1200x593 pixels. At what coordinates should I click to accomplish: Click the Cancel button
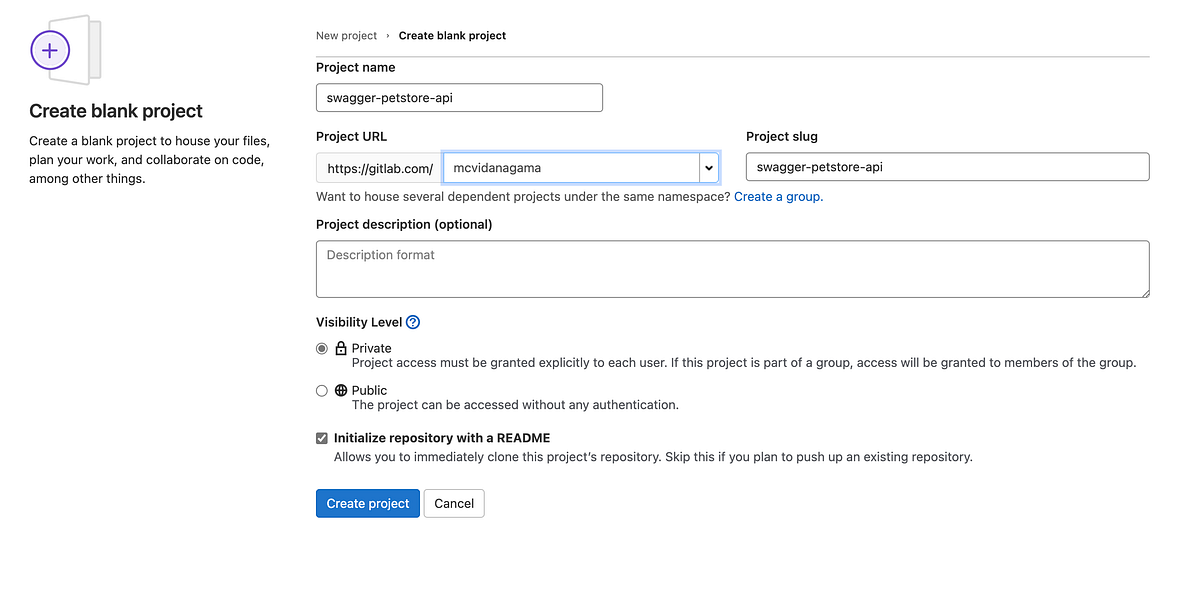(453, 503)
